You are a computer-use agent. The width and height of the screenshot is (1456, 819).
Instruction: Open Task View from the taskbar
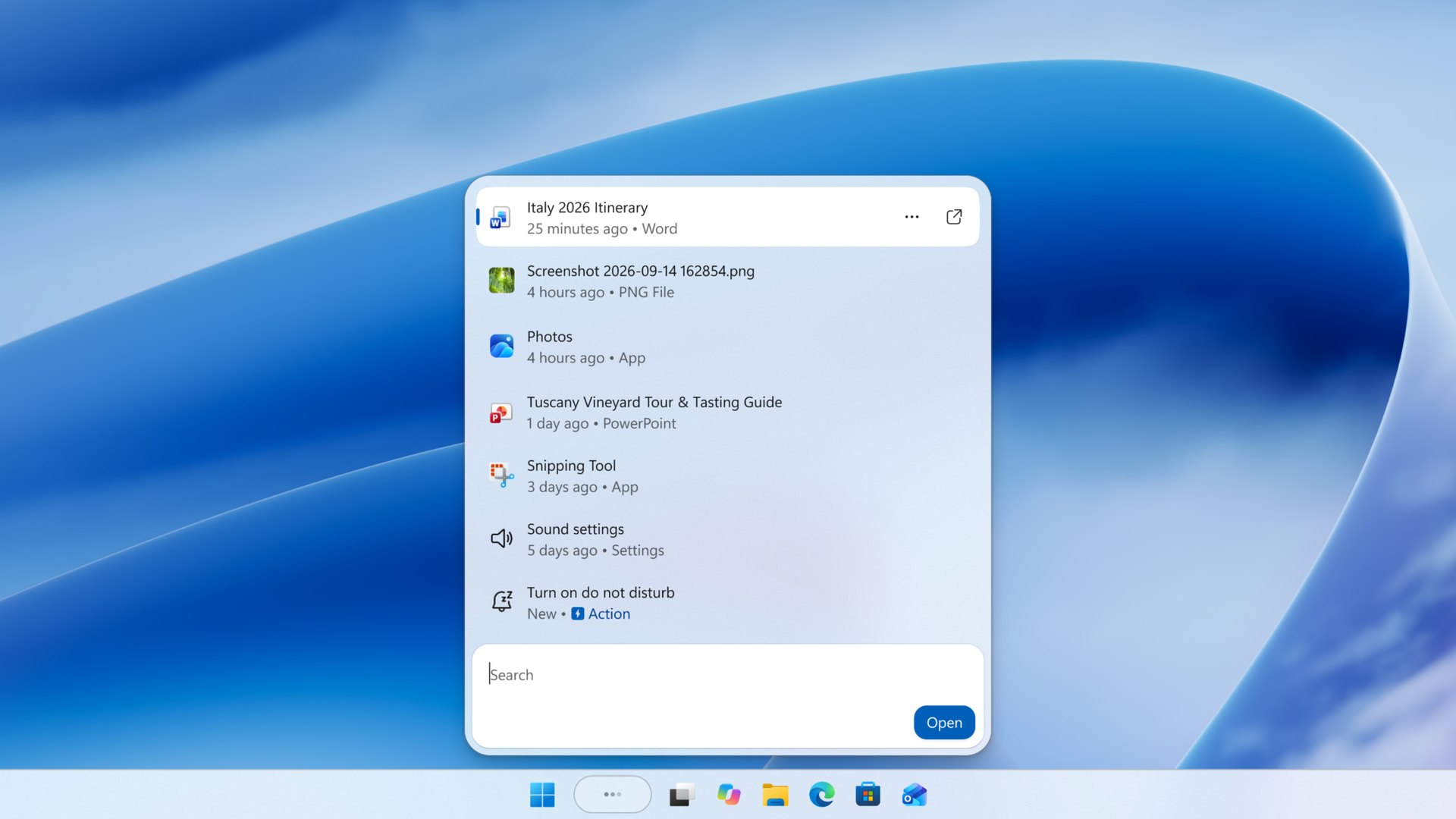pyautogui.click(x=682, y=795)
